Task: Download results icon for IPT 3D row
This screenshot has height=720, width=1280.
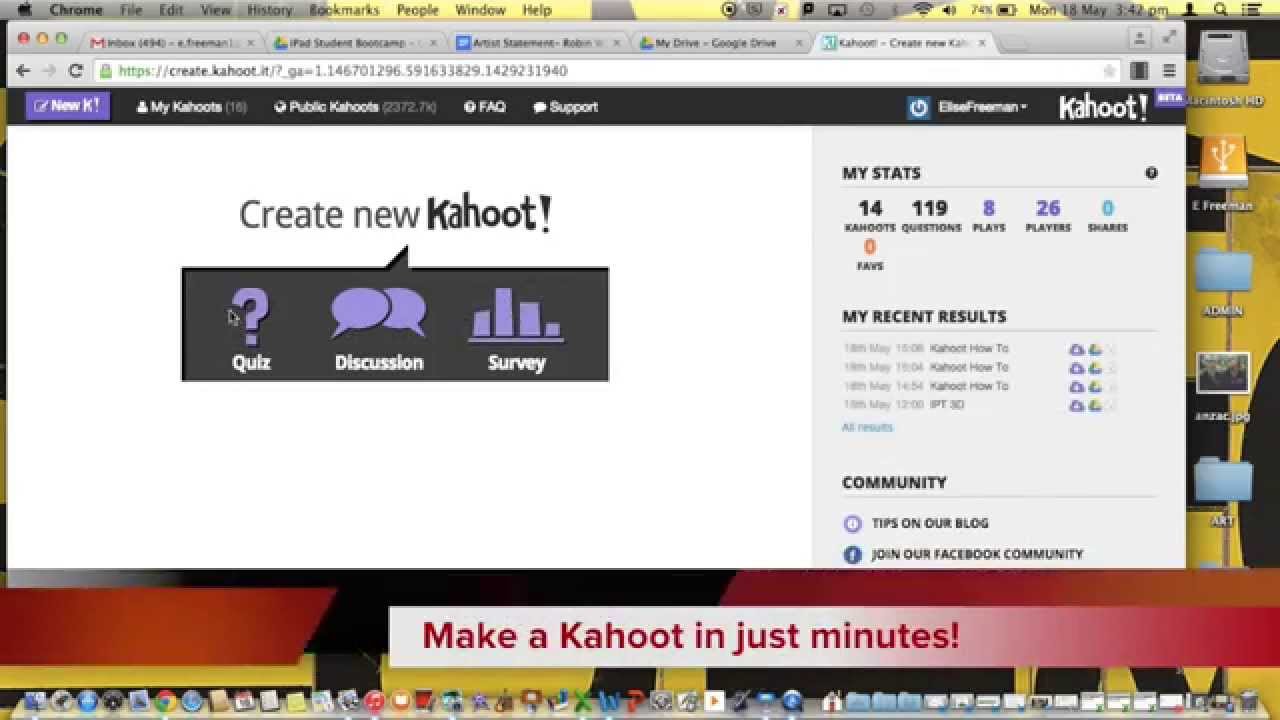Action: 1076,405
